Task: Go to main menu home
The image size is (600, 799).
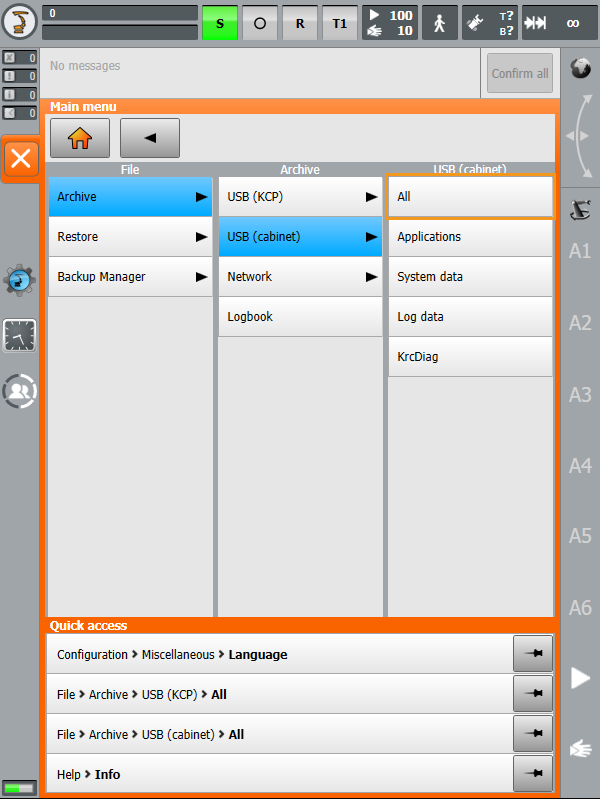Action: point(80,138)
